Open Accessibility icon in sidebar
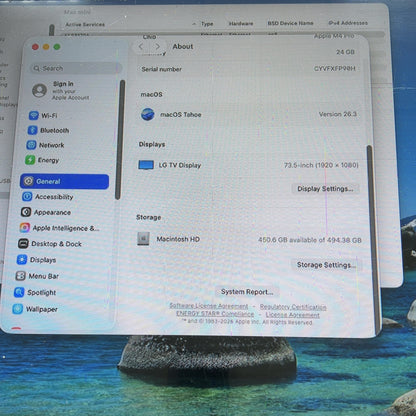This screenshot has height=416, width=416. [27, 197]
